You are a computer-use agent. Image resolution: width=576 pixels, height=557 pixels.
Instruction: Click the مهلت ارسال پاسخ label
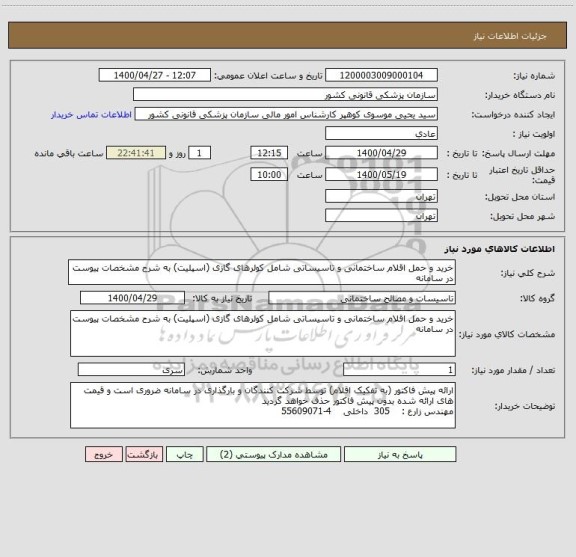coord(518,154)
